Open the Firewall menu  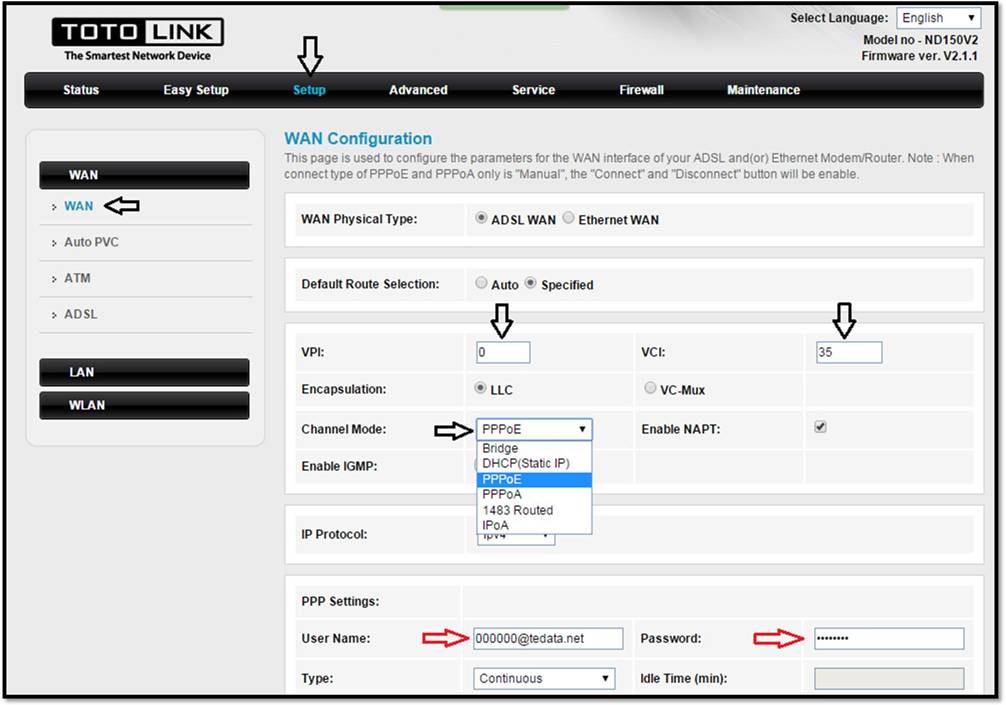pos(642,90)
